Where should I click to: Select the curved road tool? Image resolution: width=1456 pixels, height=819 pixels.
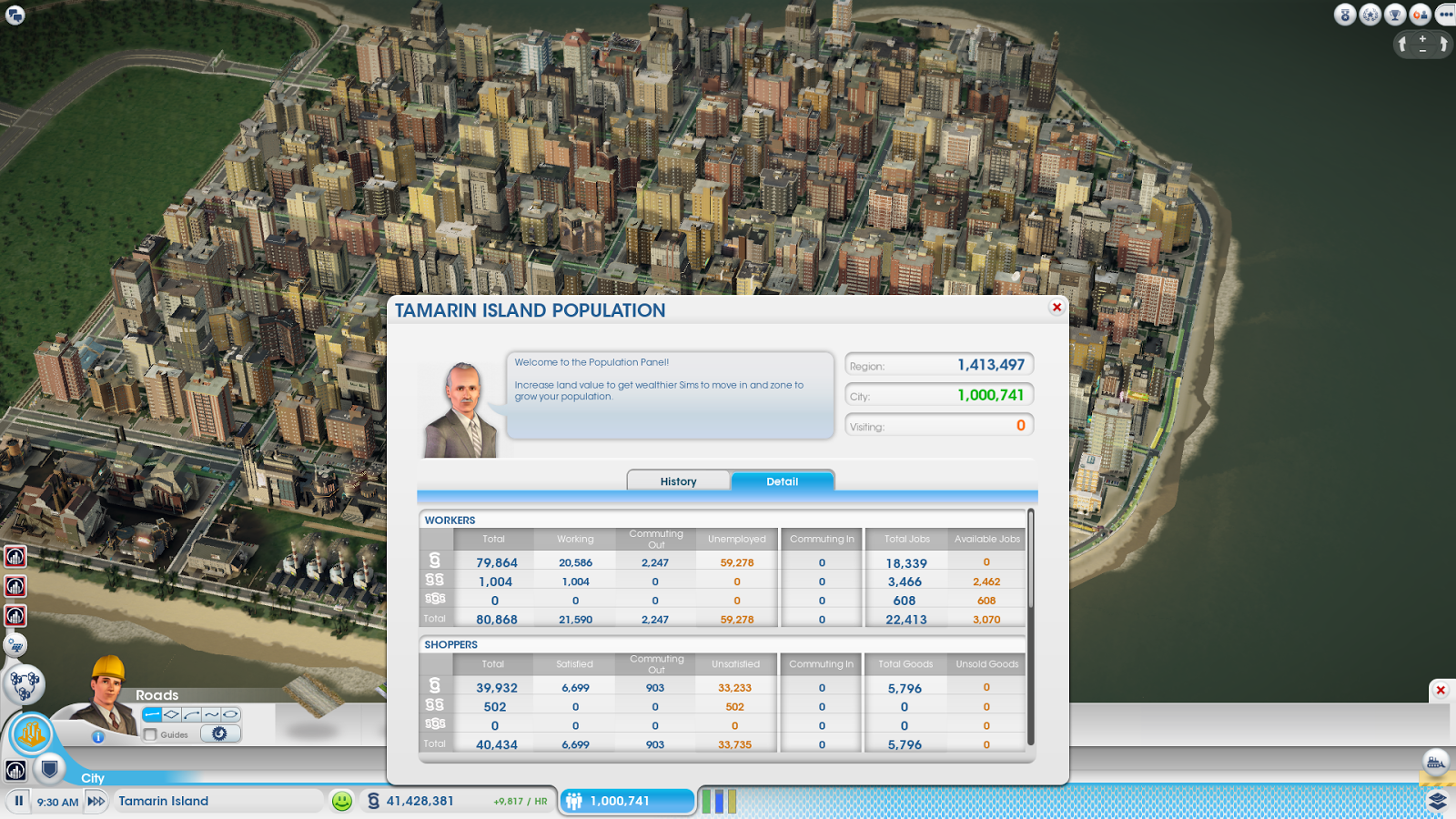(x=191, y=714)
